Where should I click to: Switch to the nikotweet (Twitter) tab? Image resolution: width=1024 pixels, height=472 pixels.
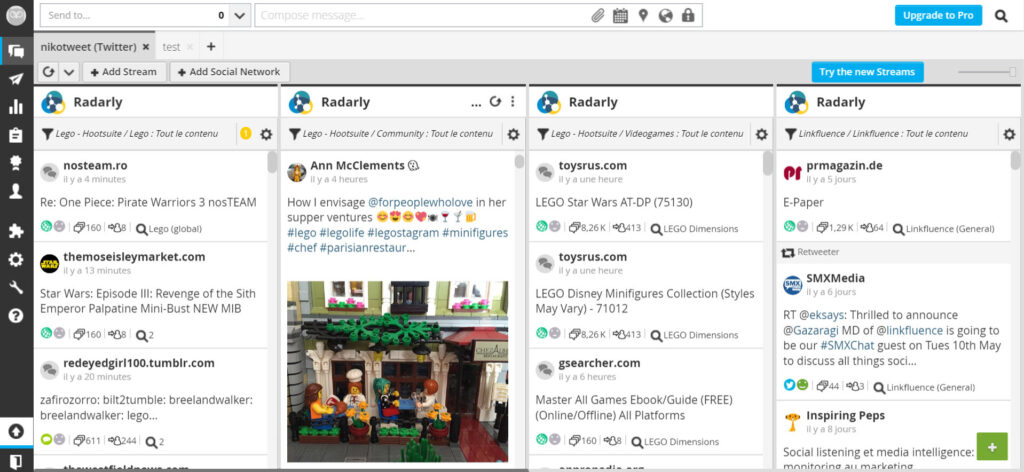pyautogui.click(x=88, y=47)
